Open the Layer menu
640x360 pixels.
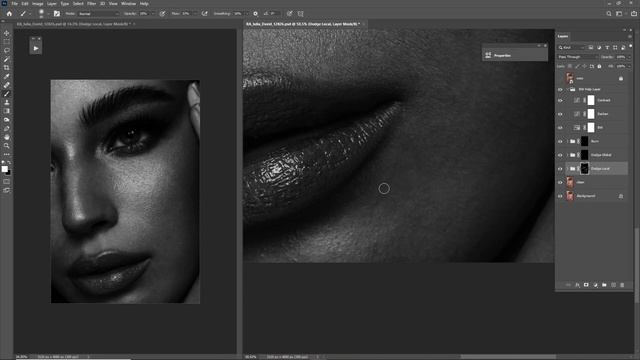point(52,4)
